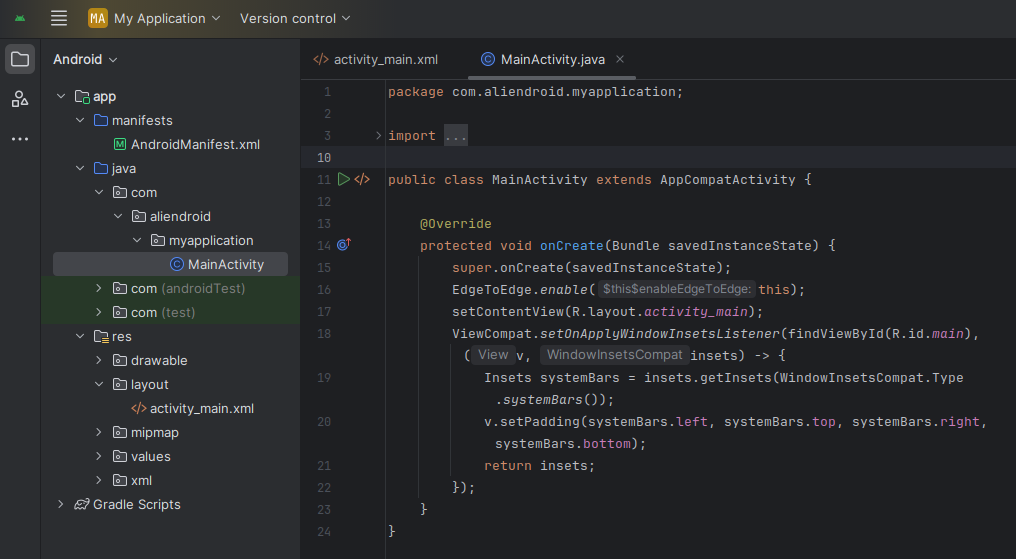The width and height of the screenshot is (1016, 559).
Task: Click related XML file gutter icon on line 11
Action: coord(362,179)
